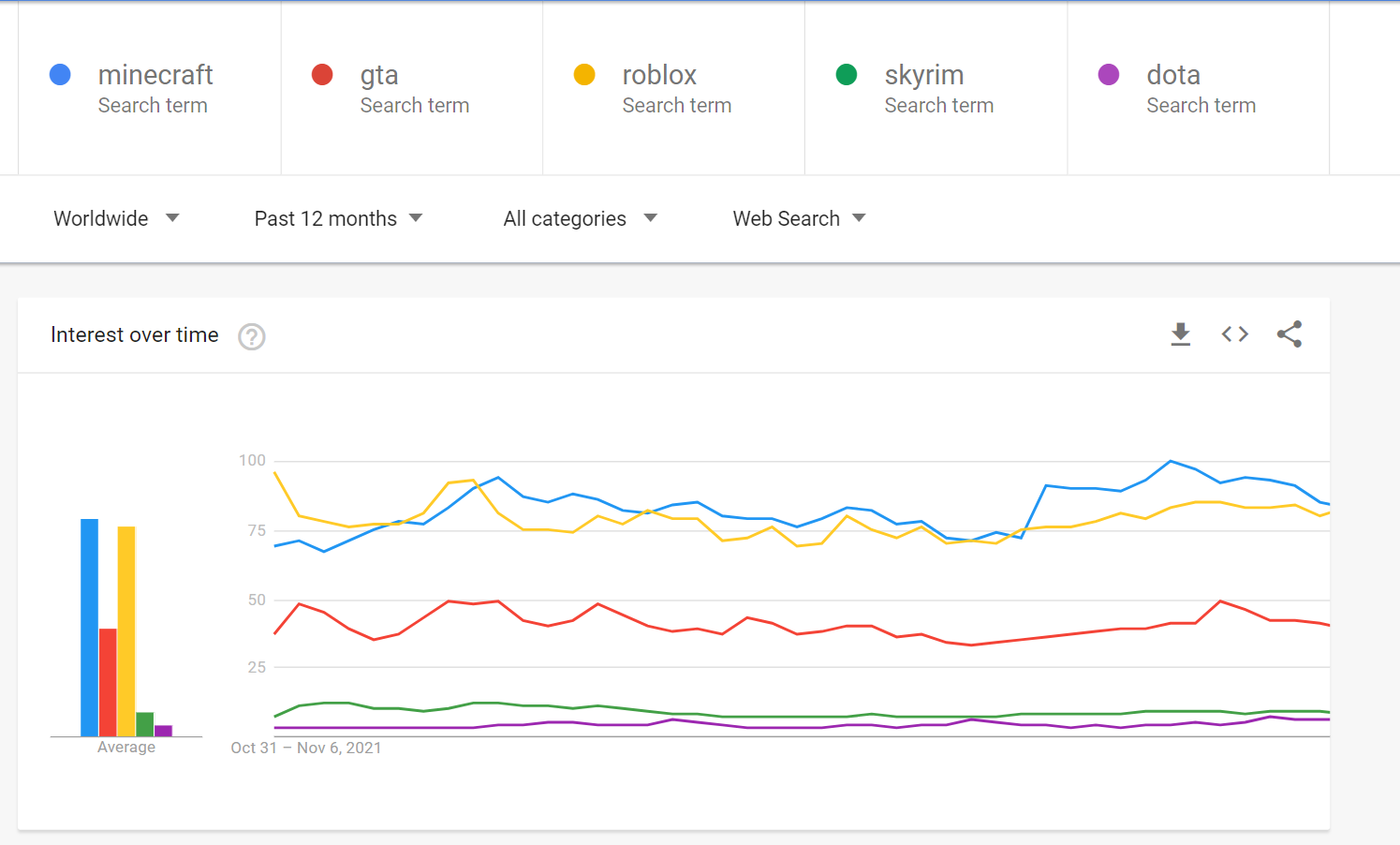Screen dimensions: 1400x845
Task: Toggle the gta search term card
Action: pyautogui.click(x=412, y=87)
